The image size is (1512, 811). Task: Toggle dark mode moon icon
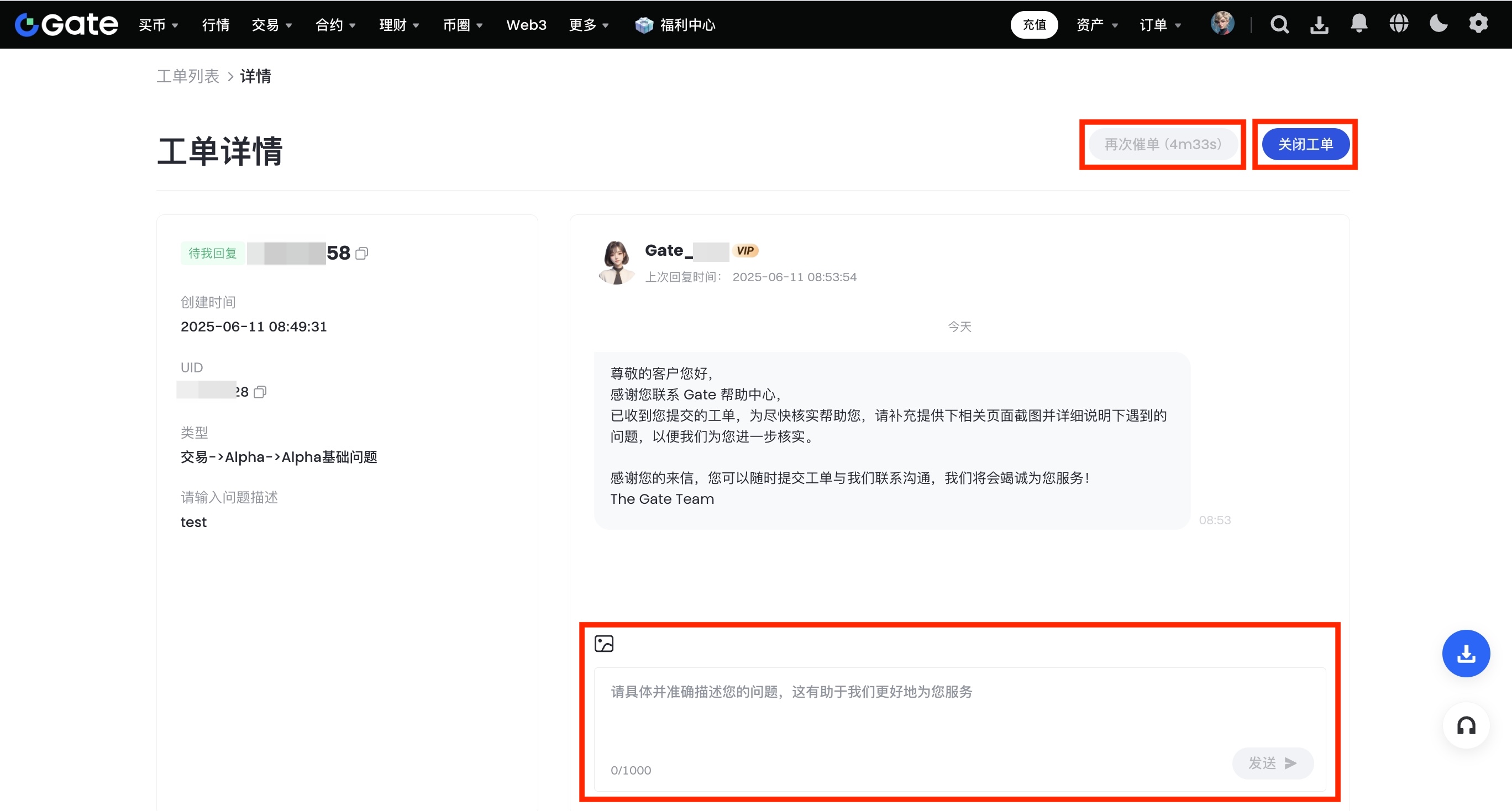point(1438,23)
